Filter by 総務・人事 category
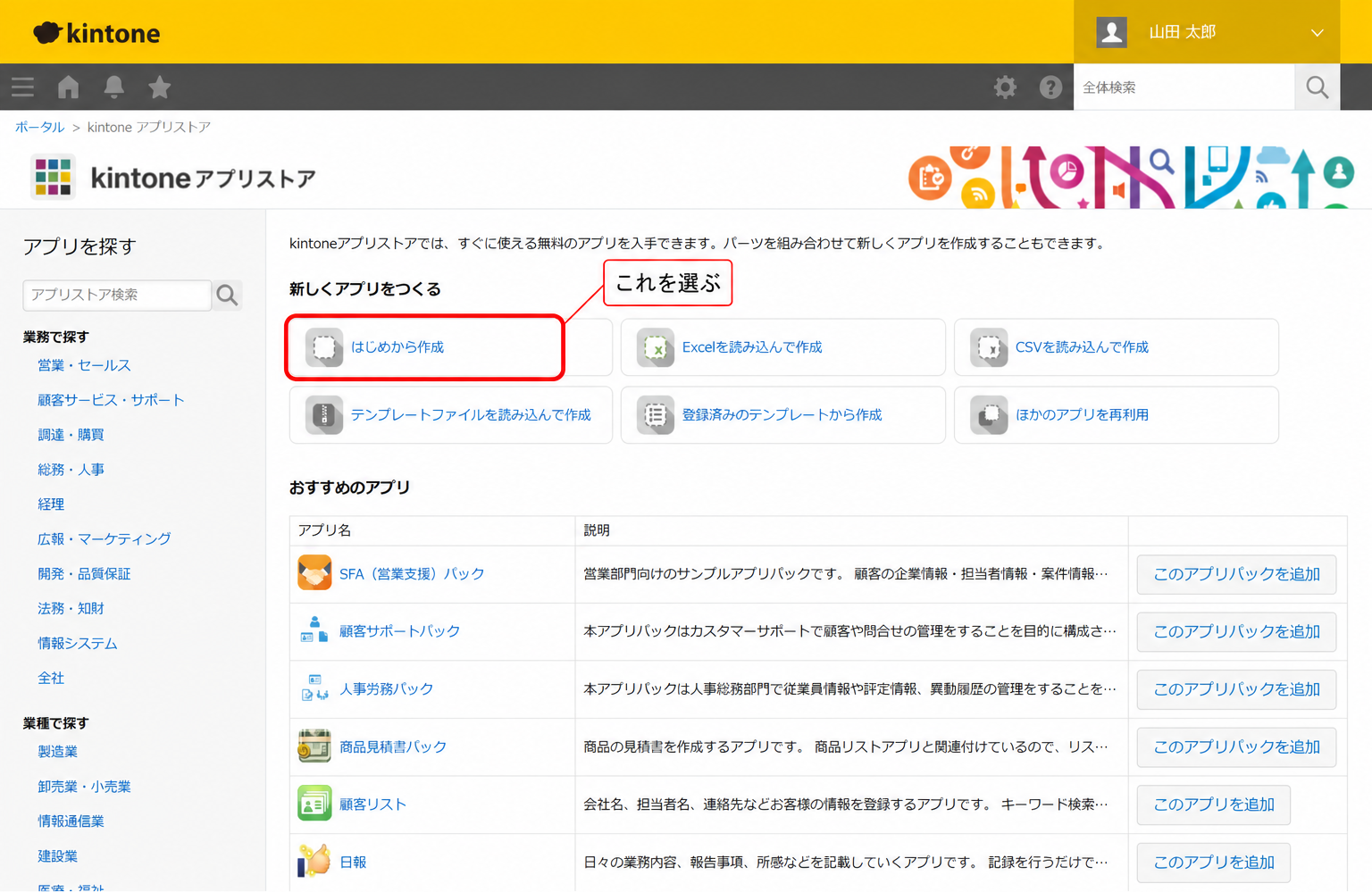Image resolution: width=1372 pixels, height=892 pixels. pos(71,470)
